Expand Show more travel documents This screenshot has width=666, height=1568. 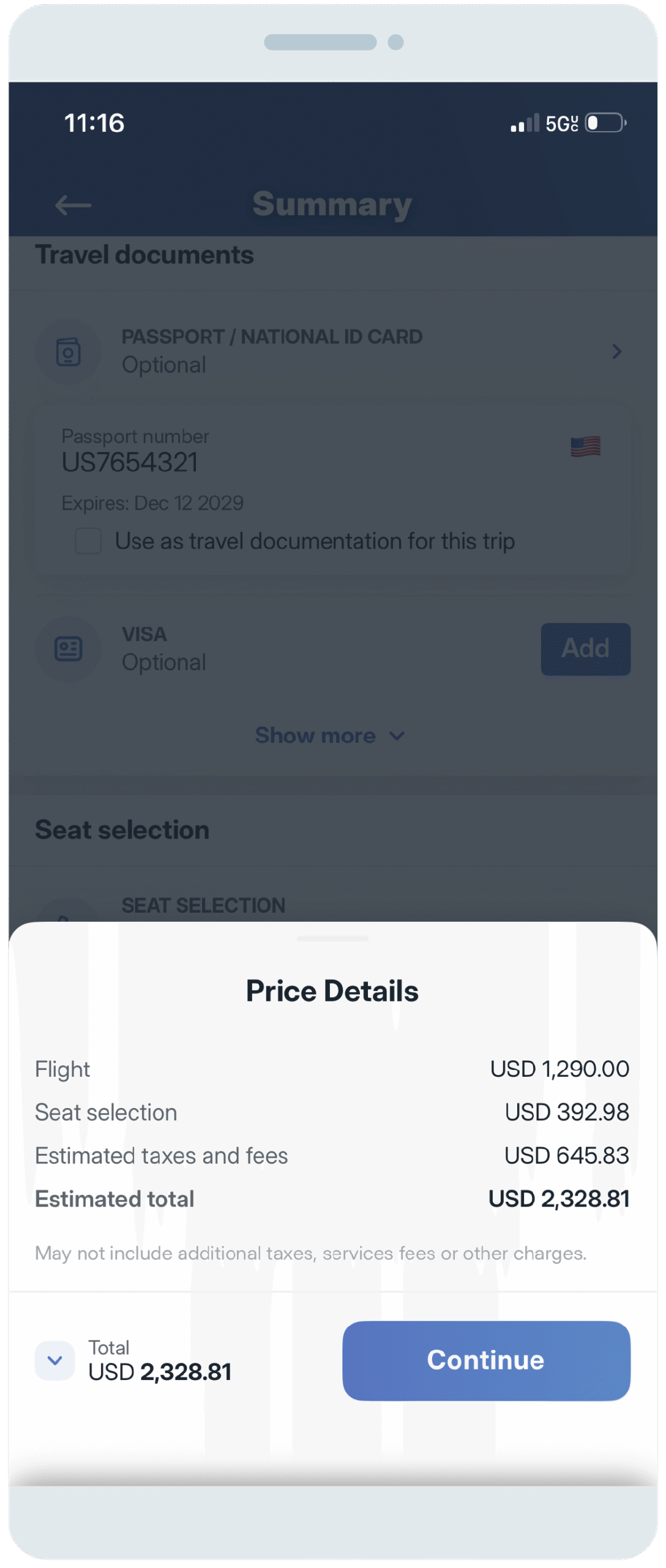329,736
